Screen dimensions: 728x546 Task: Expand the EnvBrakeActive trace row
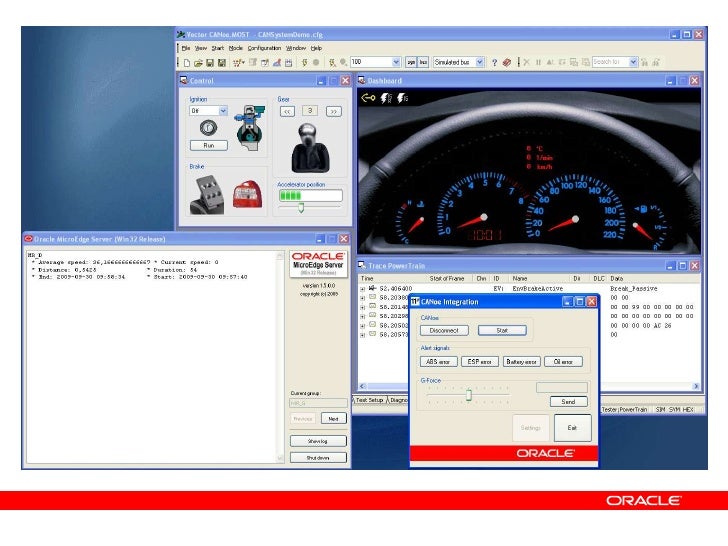[x=363, y=288]
